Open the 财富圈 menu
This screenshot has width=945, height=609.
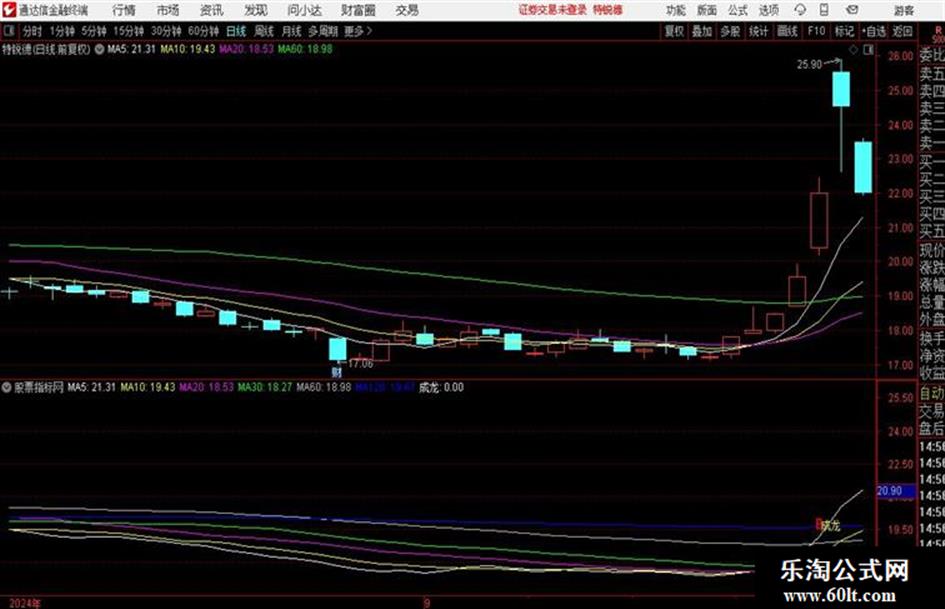point(358,10)
